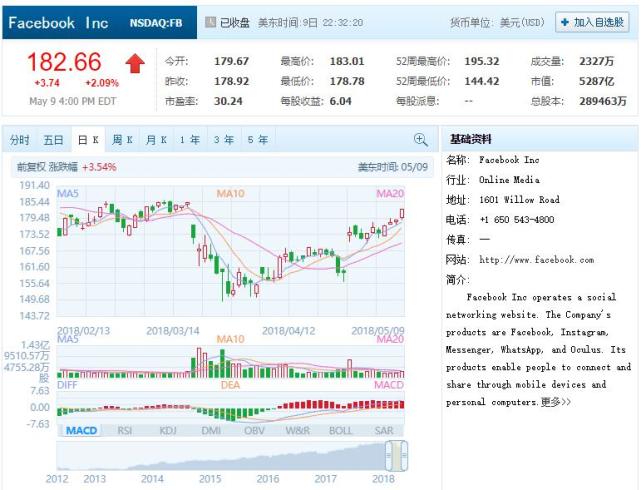Switch to 分时 chart tab

20,140
